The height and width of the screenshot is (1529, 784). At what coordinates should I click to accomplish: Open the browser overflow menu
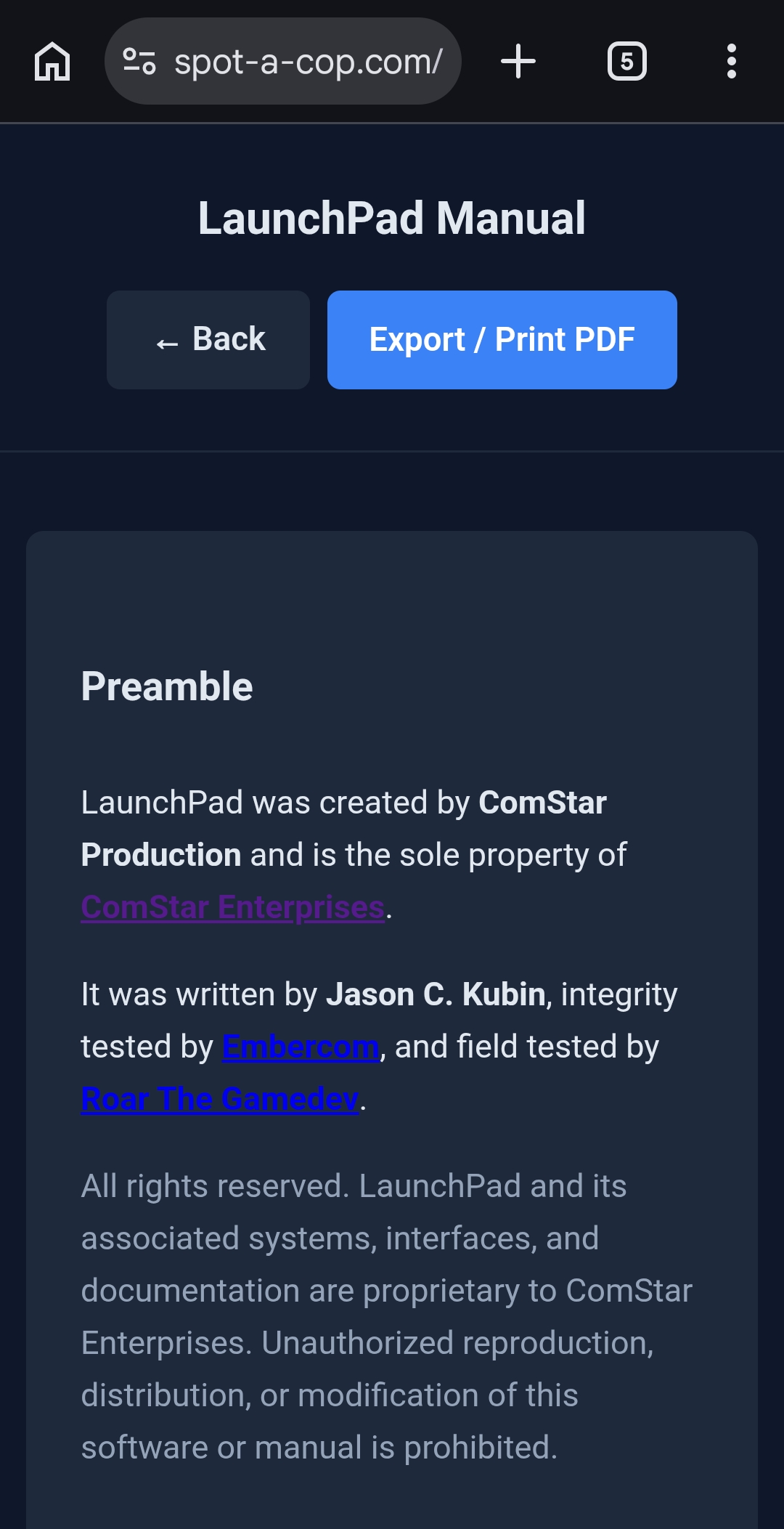pos(731,61)
